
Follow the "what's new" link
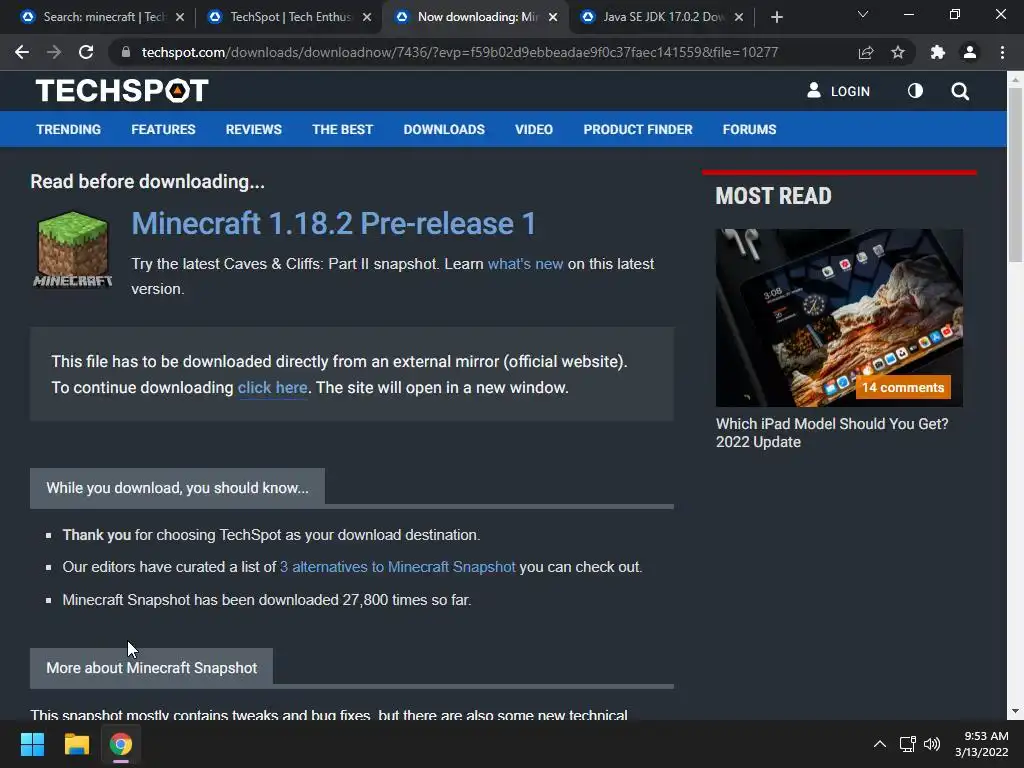525,264
